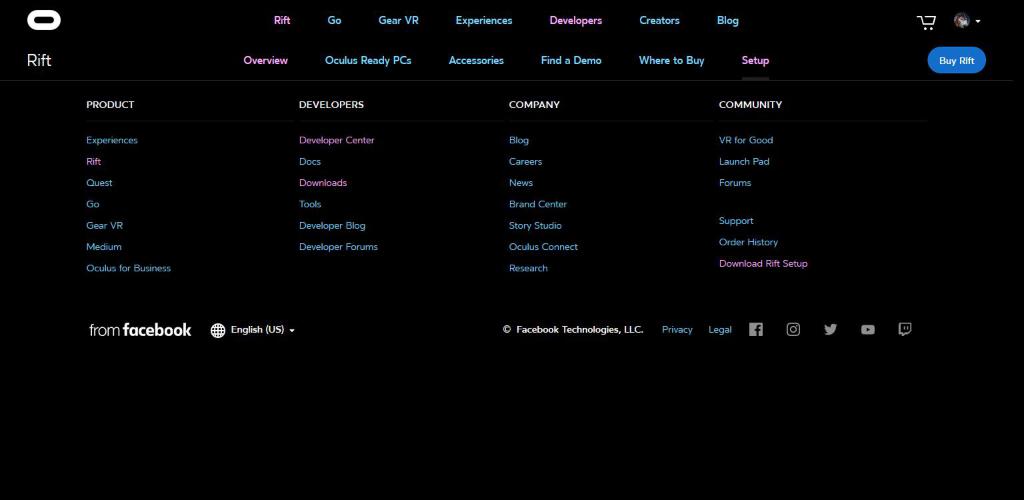Open the News link
Screen dimensions: 1024x500
520,183
